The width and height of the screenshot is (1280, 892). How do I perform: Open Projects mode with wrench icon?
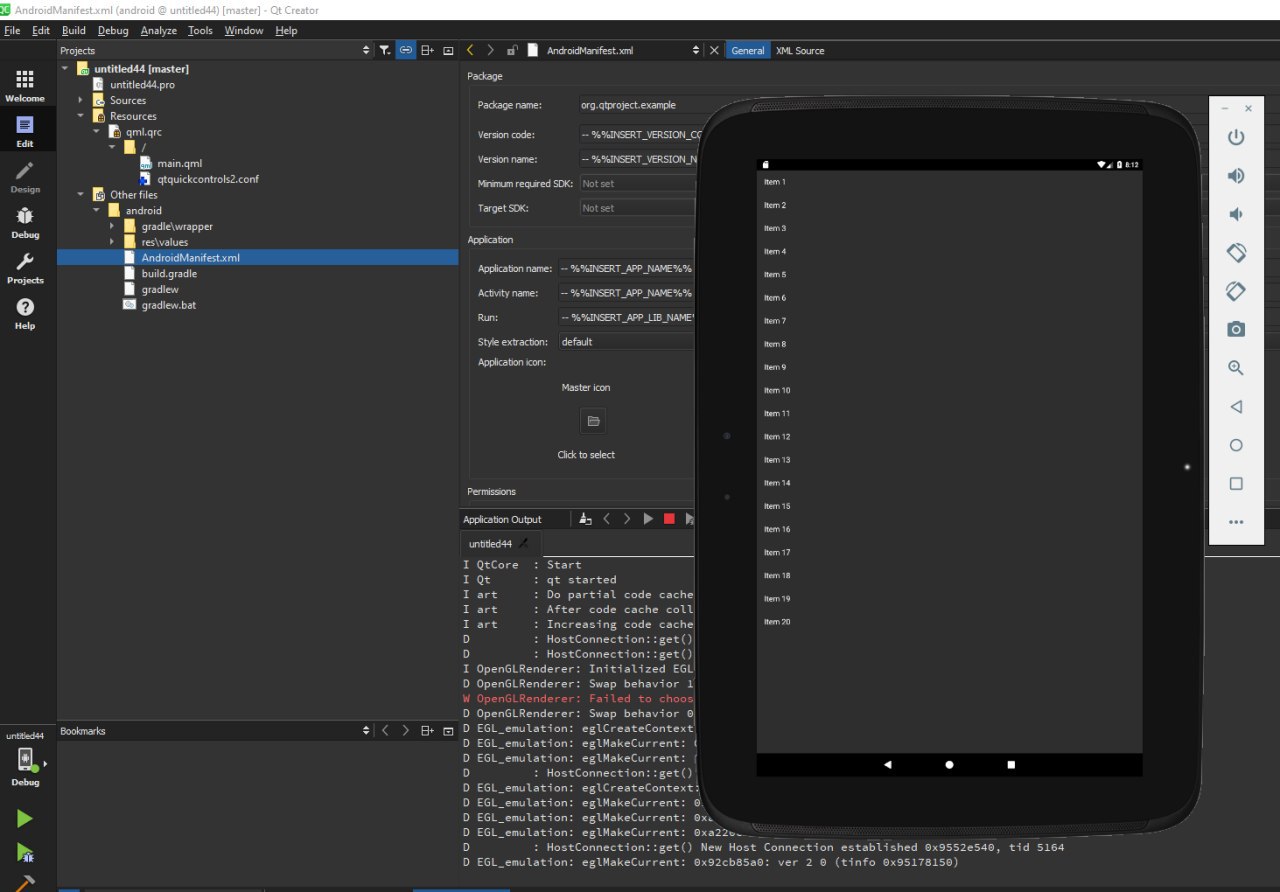point(25,268)
